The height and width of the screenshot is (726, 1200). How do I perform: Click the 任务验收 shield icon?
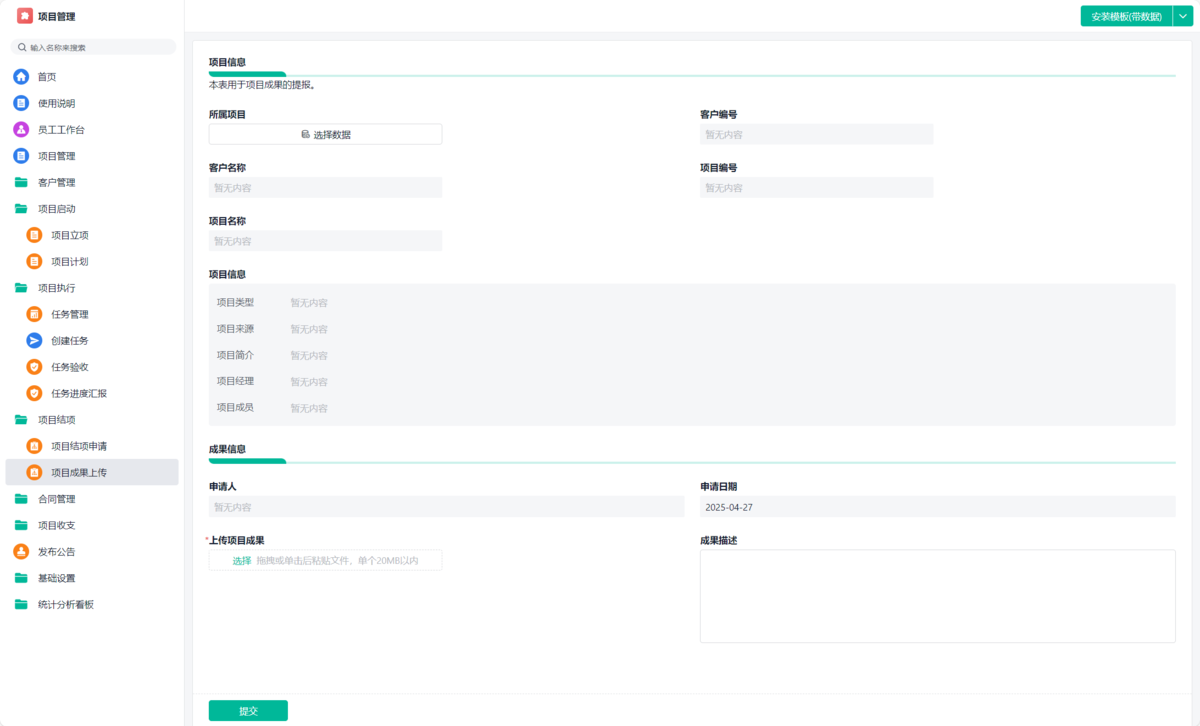coord(34,367)
